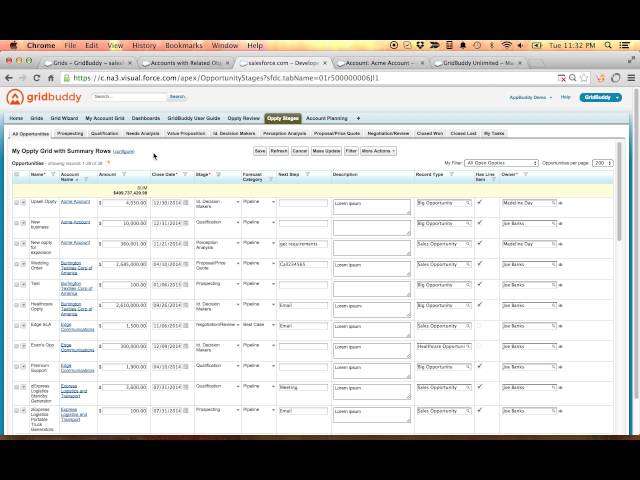Click the Filter button

351,151
